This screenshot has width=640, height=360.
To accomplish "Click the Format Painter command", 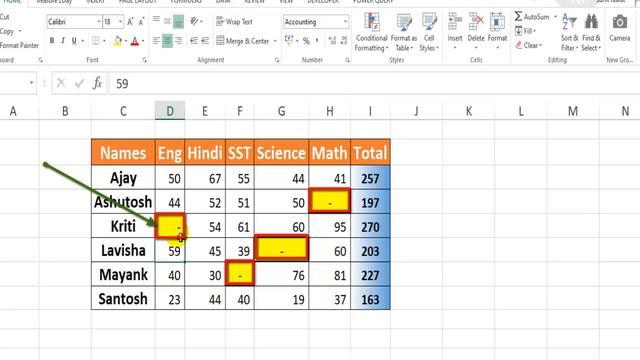I will [20, 45].
